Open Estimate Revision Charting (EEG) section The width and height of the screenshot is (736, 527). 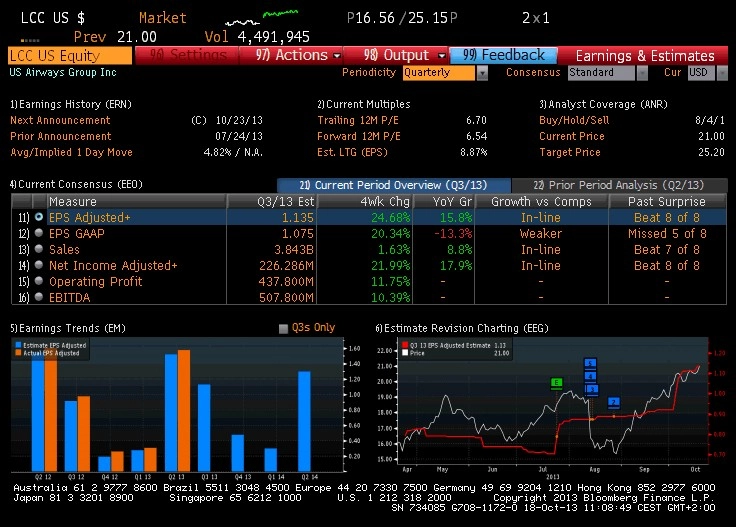point(462,328)
